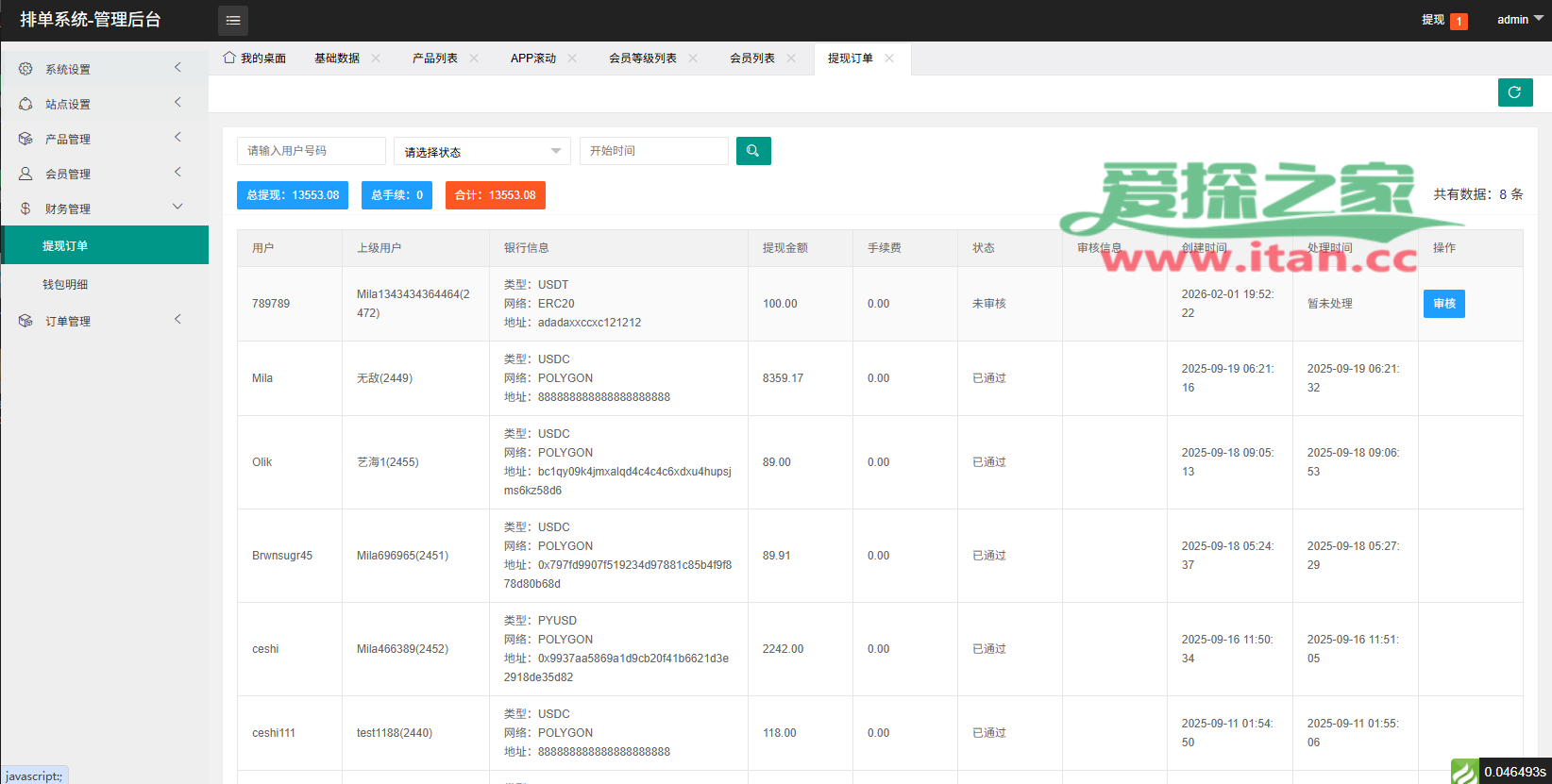
Task: Switch to the 产品列表 tab
Action: (434, 58)
